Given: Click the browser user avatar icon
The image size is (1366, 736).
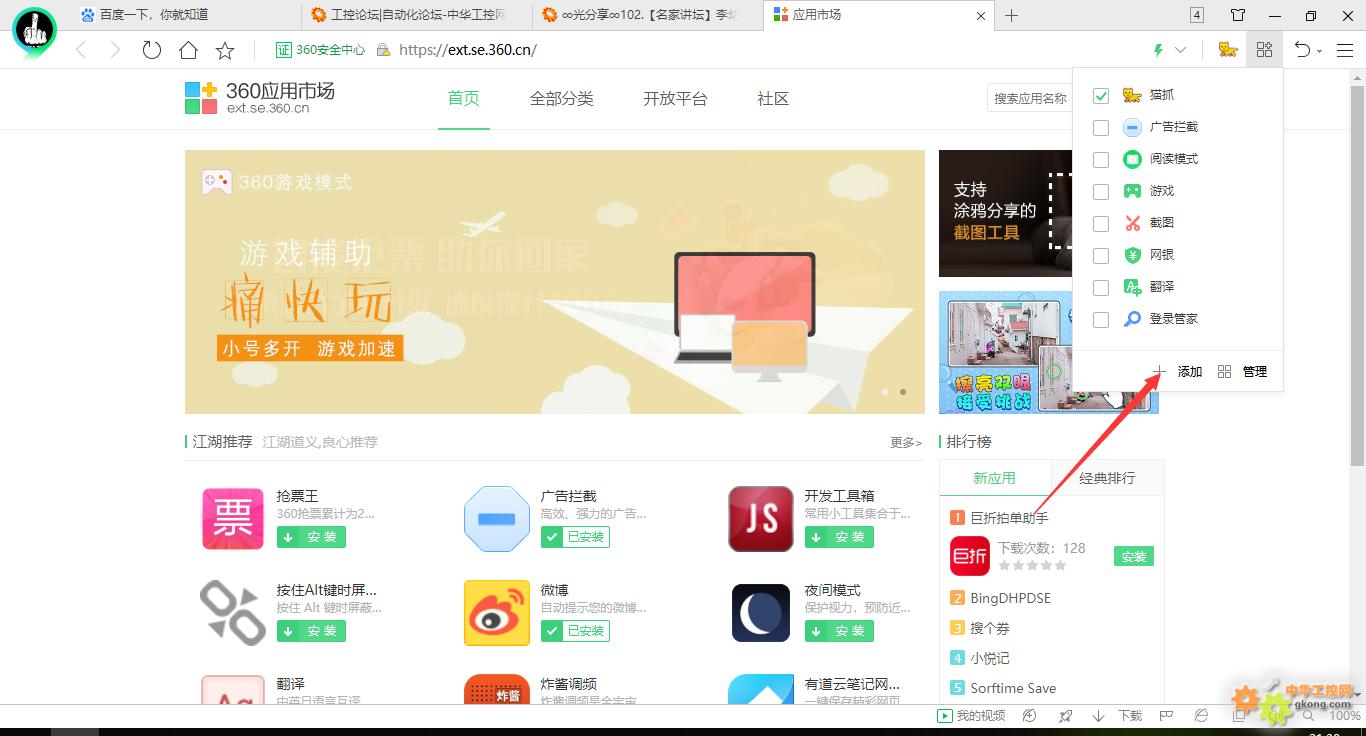Looking at the screenshot, I should point(34,33).
